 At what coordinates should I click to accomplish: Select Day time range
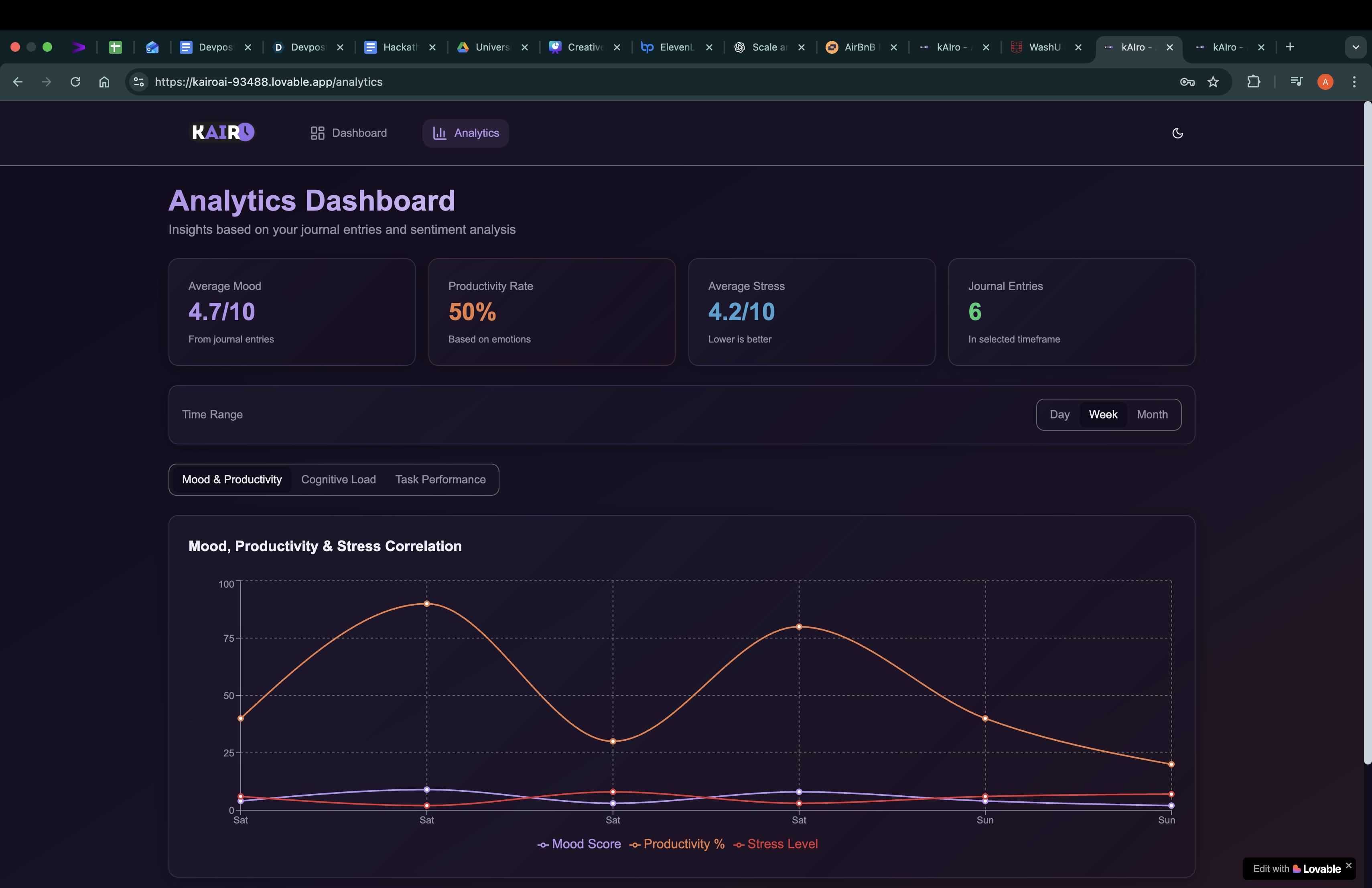1059,414
